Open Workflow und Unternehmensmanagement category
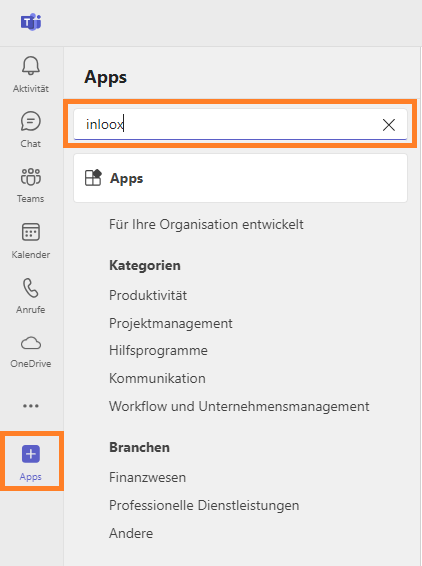 [239, 406]
